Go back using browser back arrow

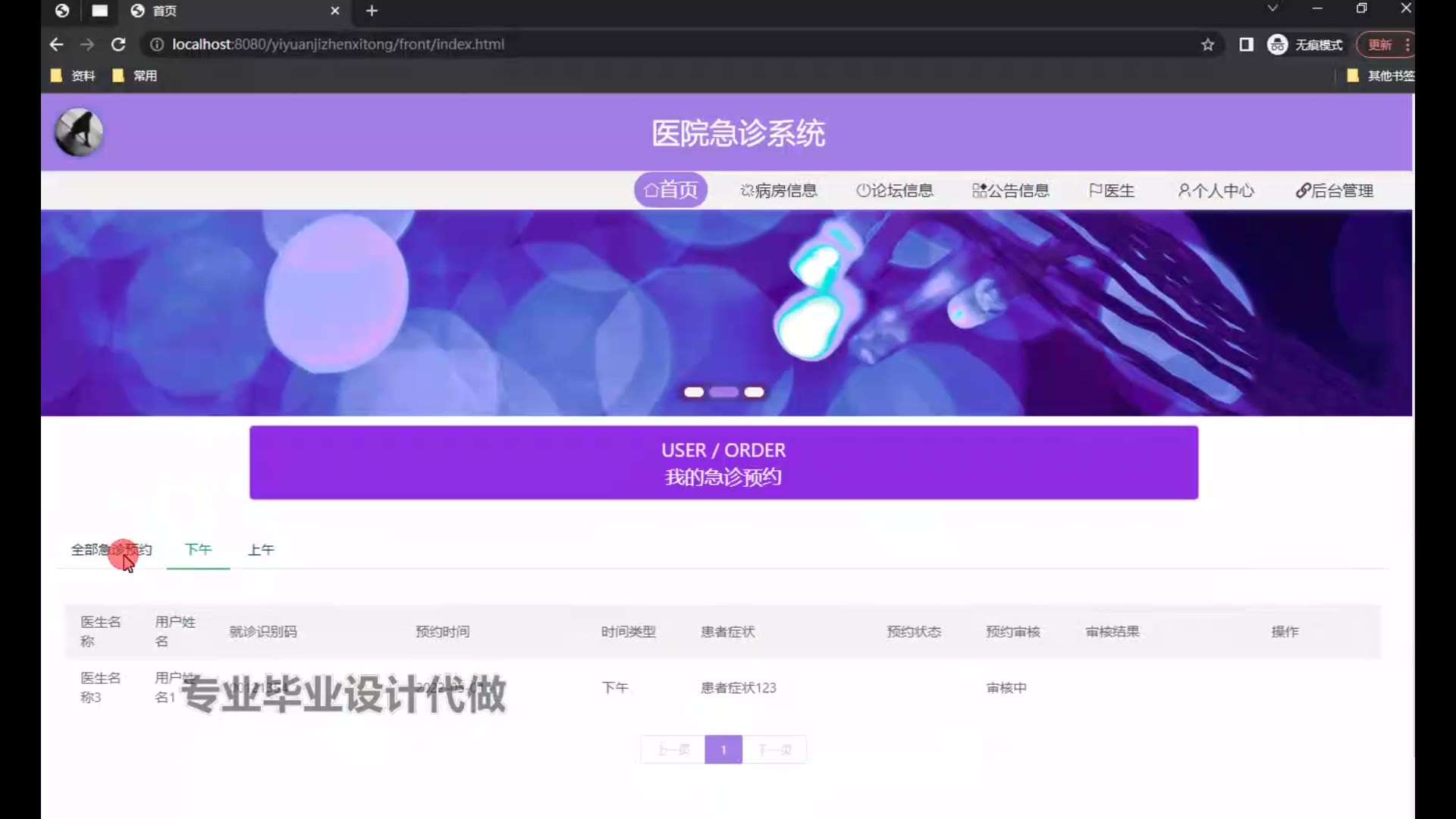[x=56, y=45]
